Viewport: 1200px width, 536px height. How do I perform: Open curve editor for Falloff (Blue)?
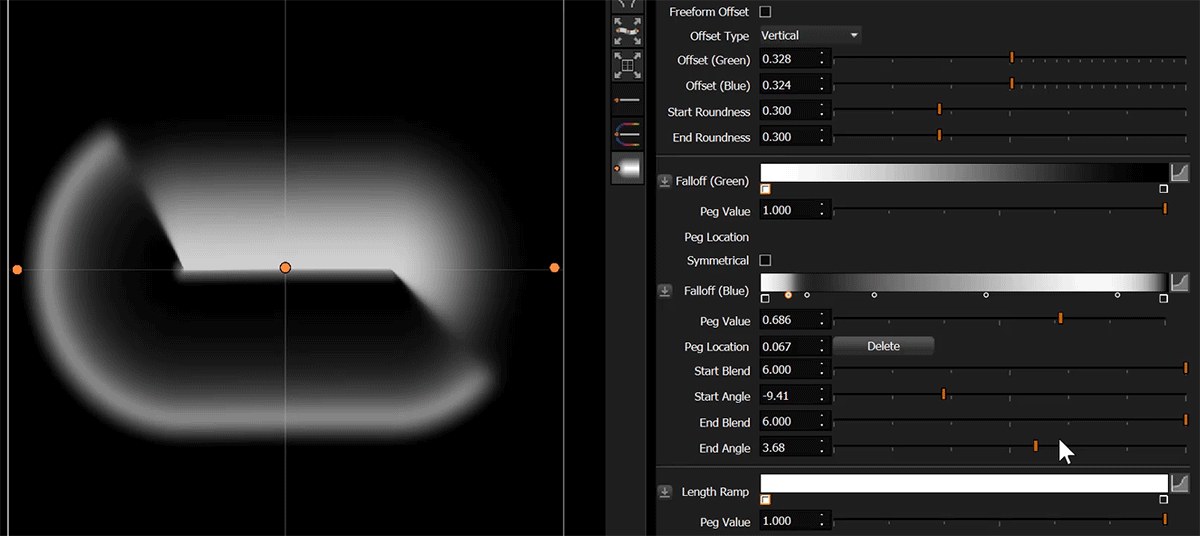(x=1180, y=282)
